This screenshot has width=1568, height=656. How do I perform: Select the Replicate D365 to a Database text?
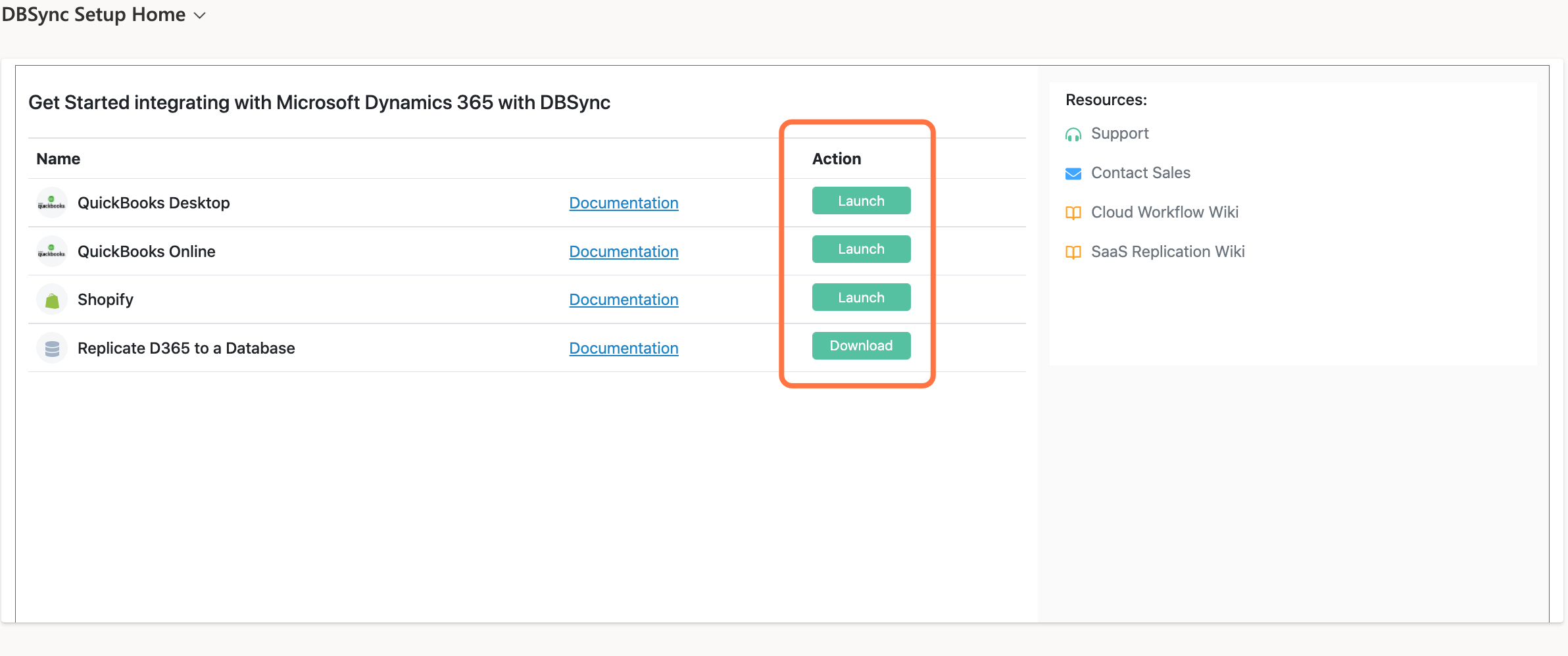tap(186, 348)
